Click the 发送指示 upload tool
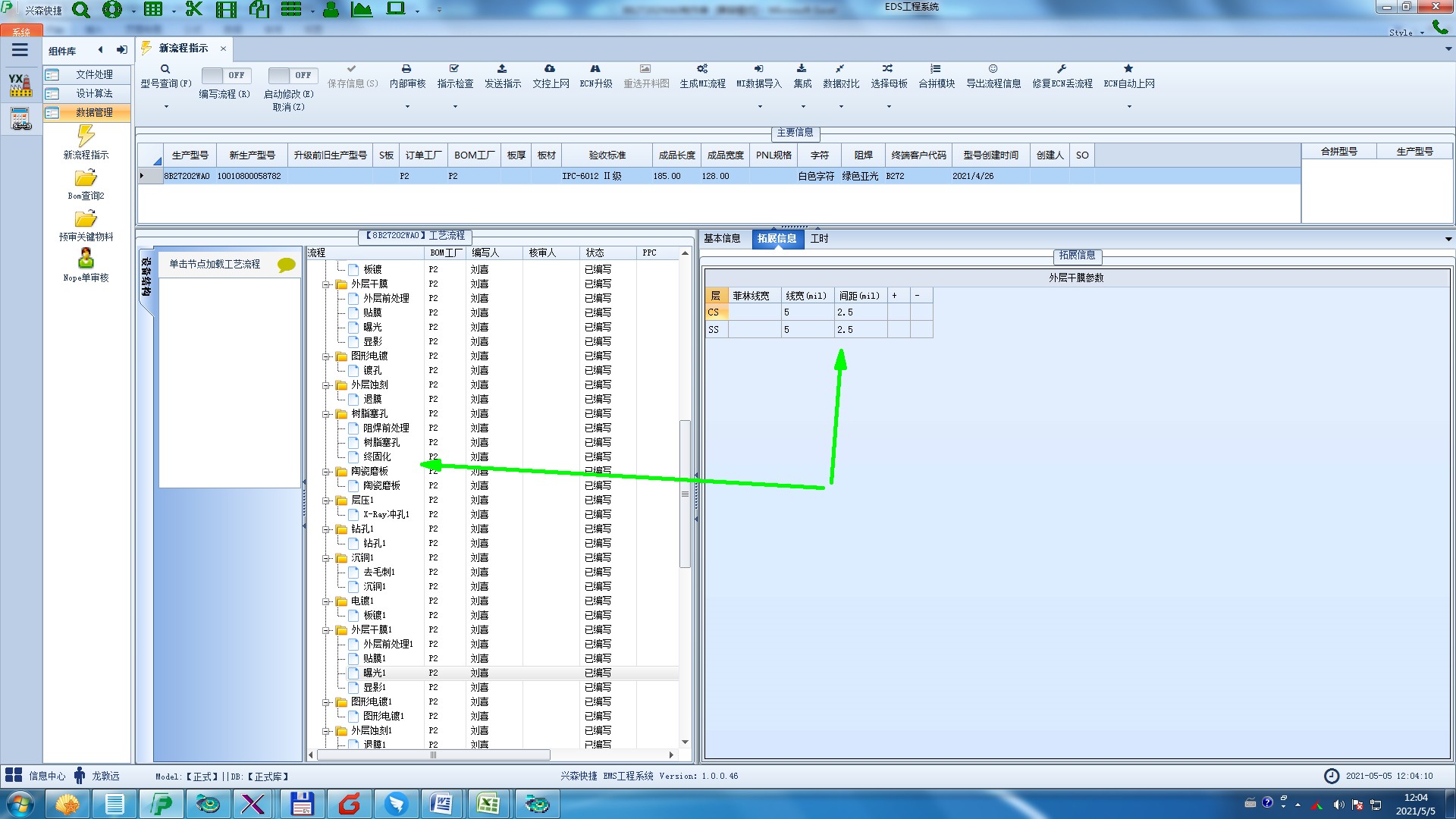Viewport: 1456px width, 819px height. 502,76
